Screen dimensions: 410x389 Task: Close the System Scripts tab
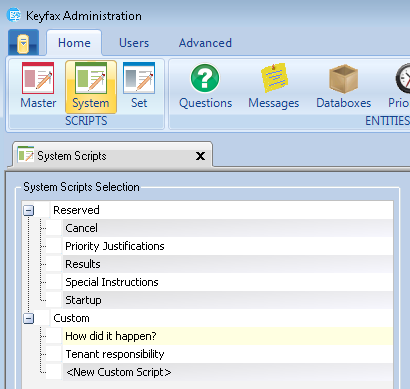coord(200,156)
